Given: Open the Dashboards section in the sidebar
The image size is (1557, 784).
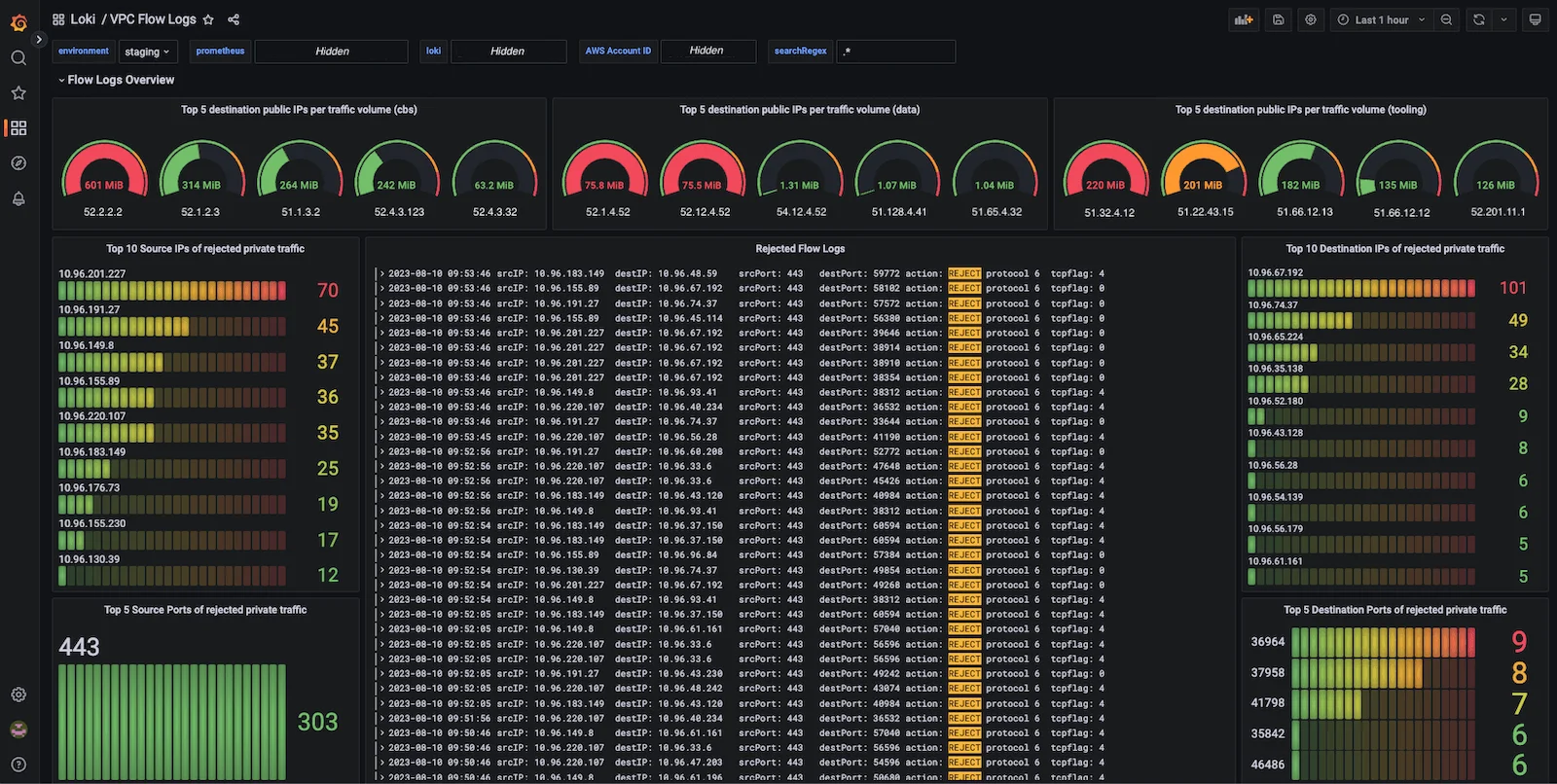Looking at the screenshot, I should click(x=18, y=128).
